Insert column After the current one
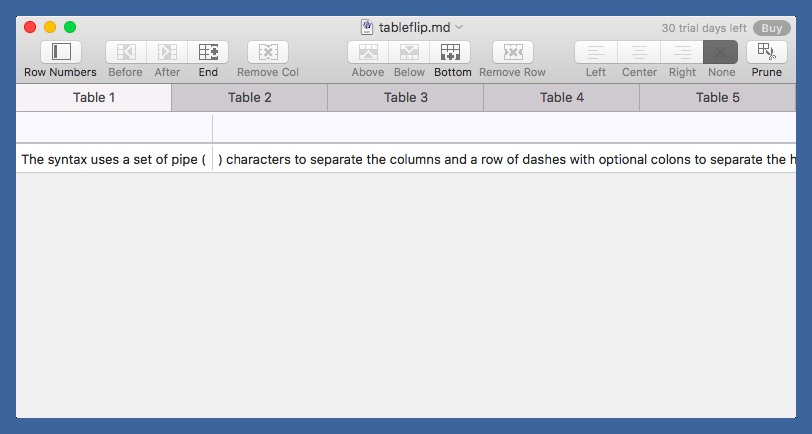 pyautogui.click(x=167, y=52)
